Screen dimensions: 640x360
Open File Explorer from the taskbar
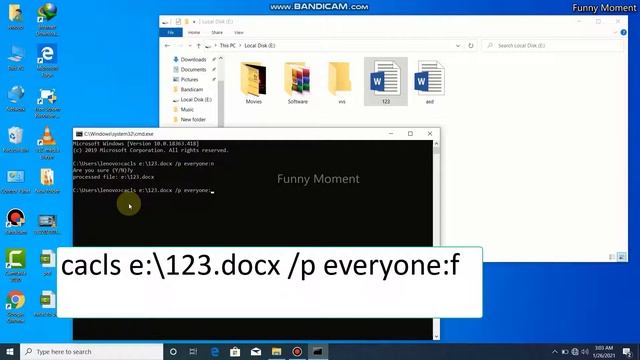276,351
